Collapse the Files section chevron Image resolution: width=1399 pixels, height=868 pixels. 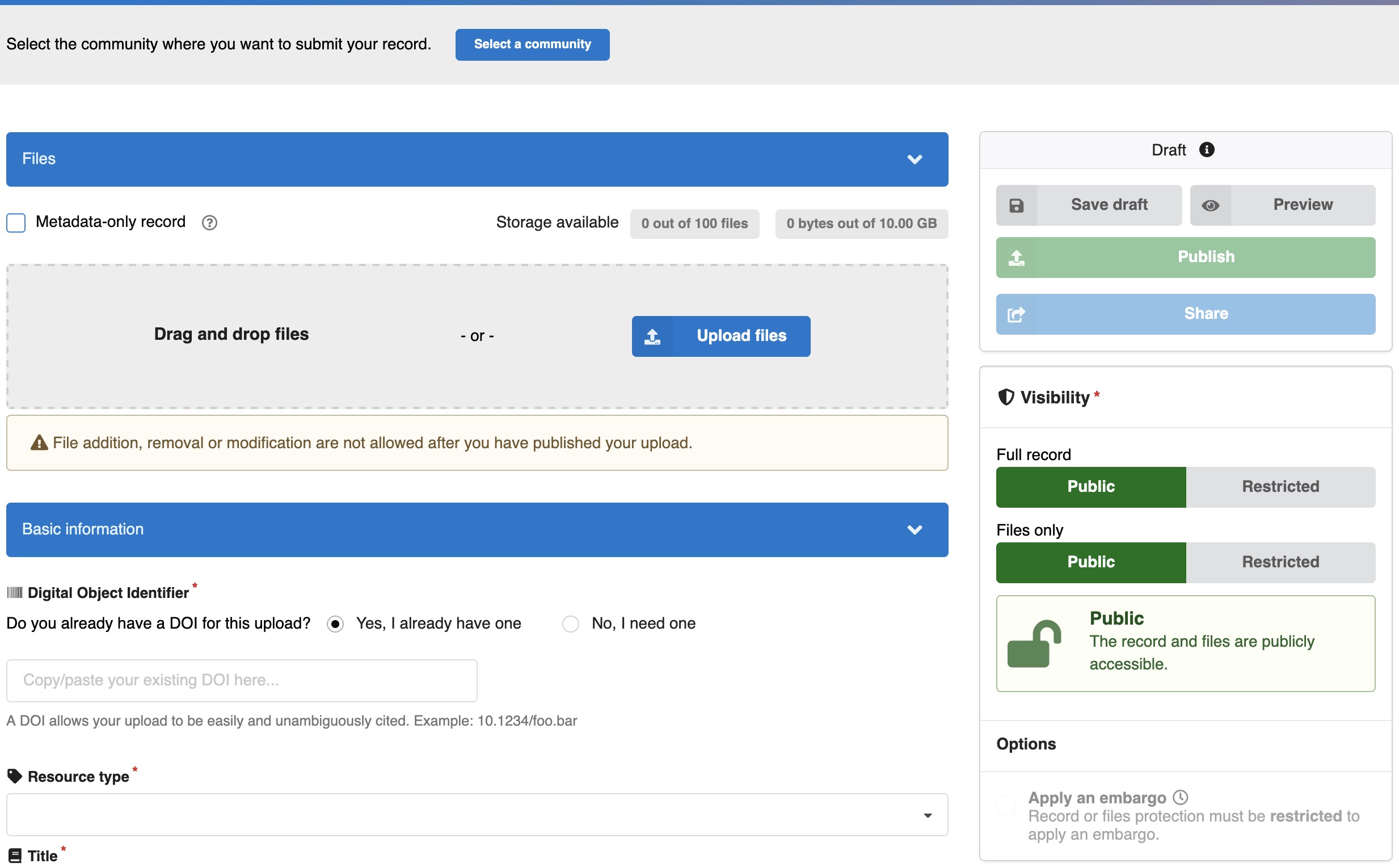[915, 159]
